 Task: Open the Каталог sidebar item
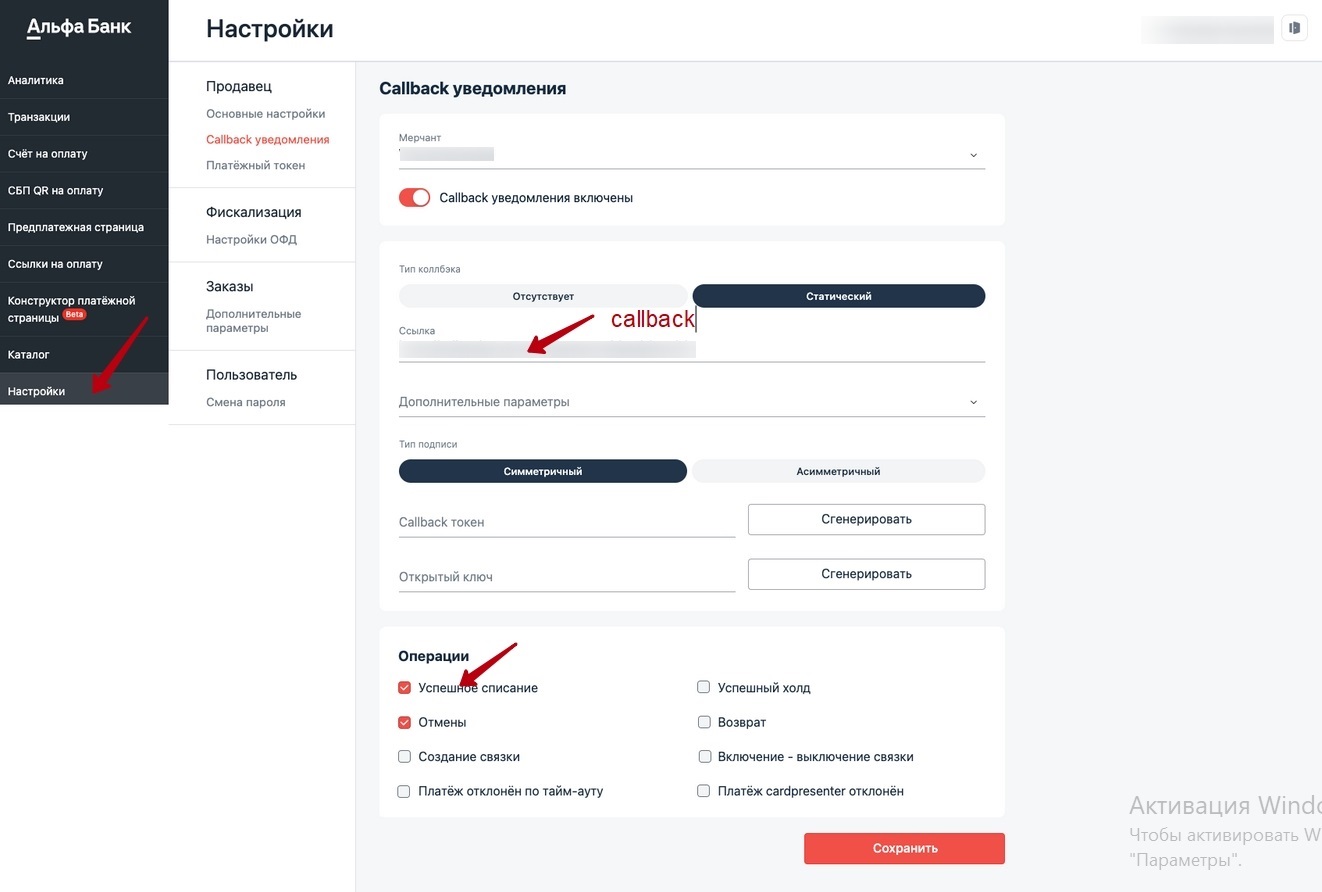(x=29, y=355)
